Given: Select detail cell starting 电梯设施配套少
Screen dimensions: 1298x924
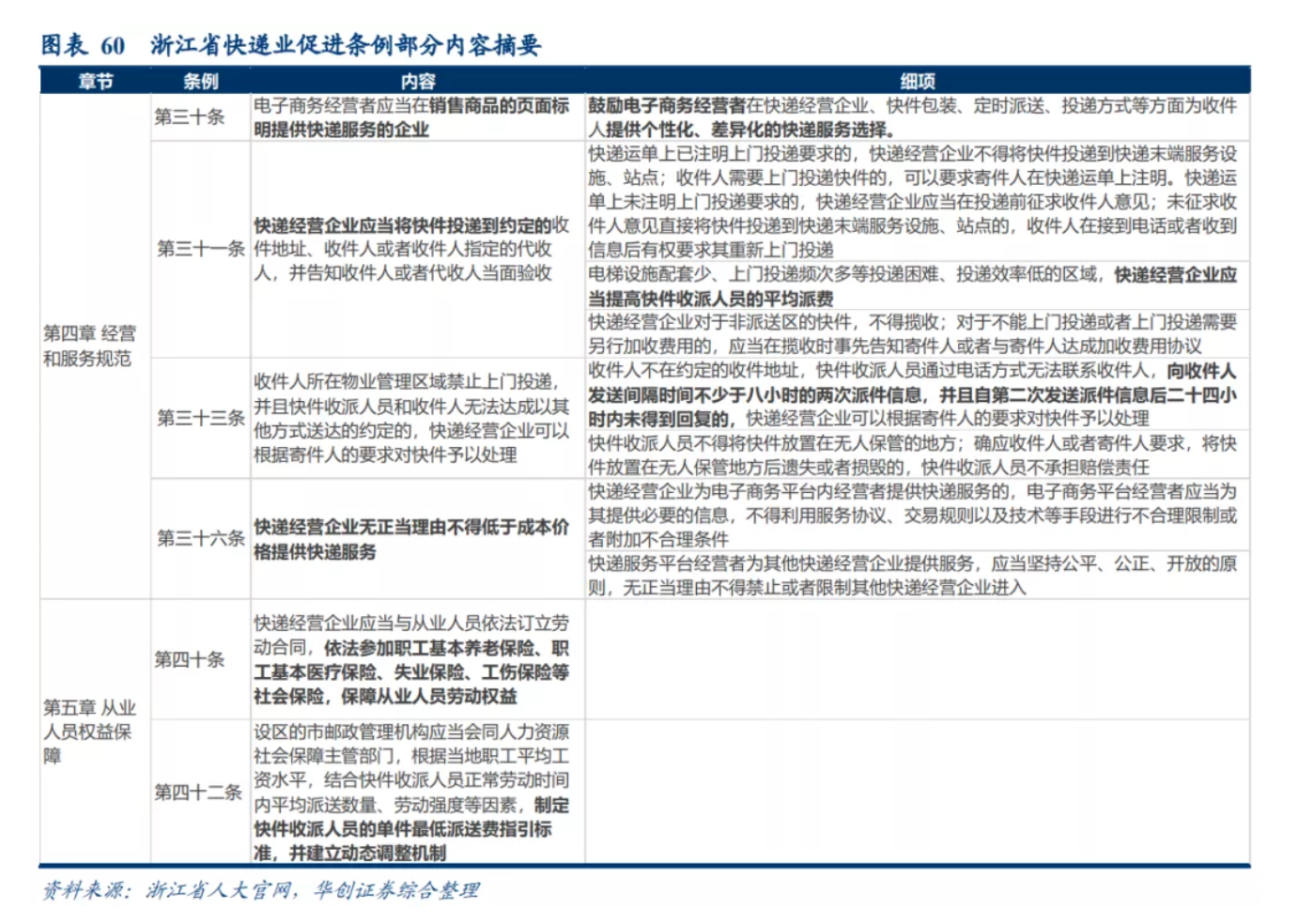Looking at the screenshot, I should (917, 286).
